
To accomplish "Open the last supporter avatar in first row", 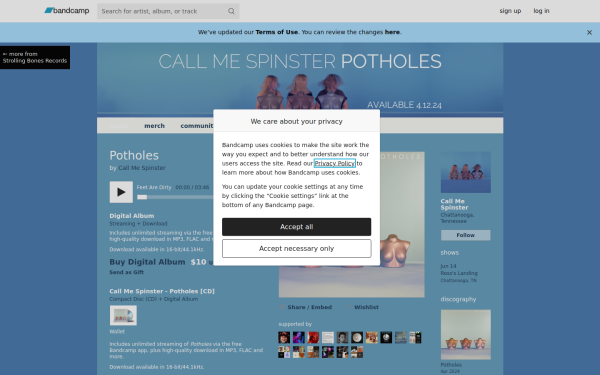I will (415, 338).
